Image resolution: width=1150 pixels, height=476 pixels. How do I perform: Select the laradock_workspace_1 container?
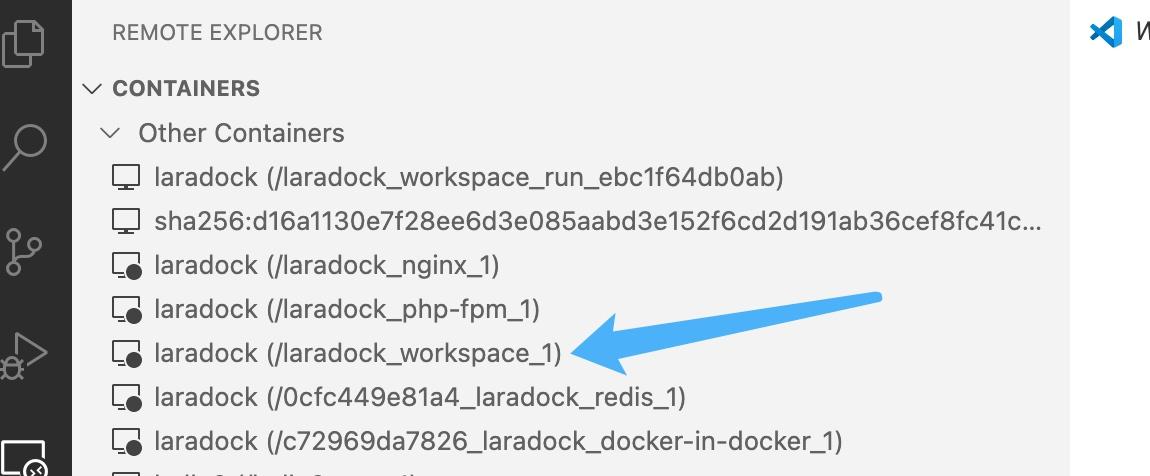click(x=358, y=354)
